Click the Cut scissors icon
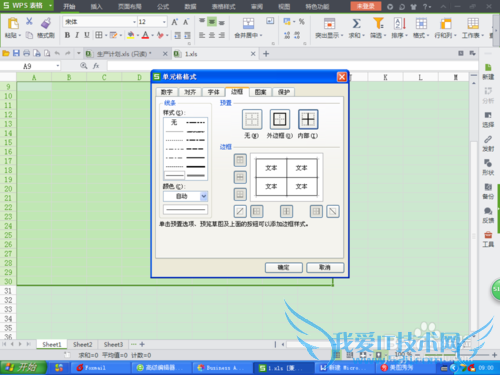The height and width of the screenshot is (375, 500). (29, 22)
